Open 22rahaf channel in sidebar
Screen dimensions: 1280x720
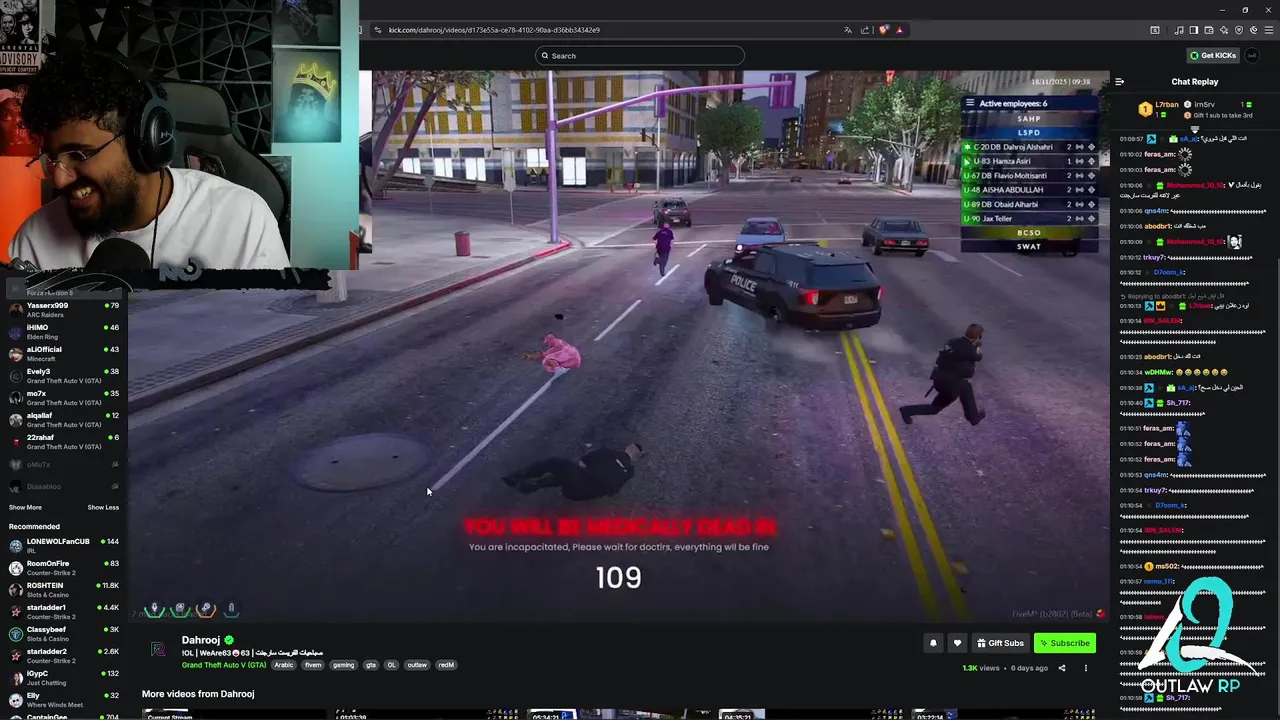click(64, 442)
